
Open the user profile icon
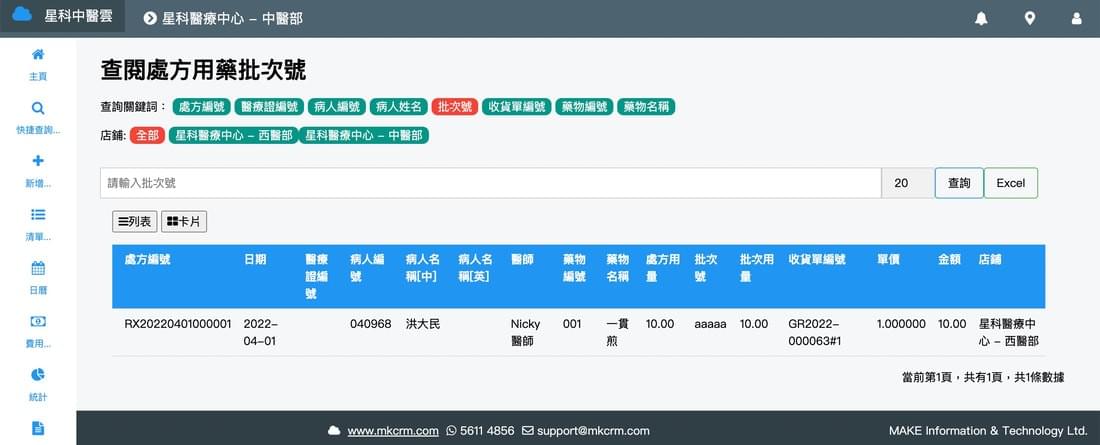[1076, 19]
